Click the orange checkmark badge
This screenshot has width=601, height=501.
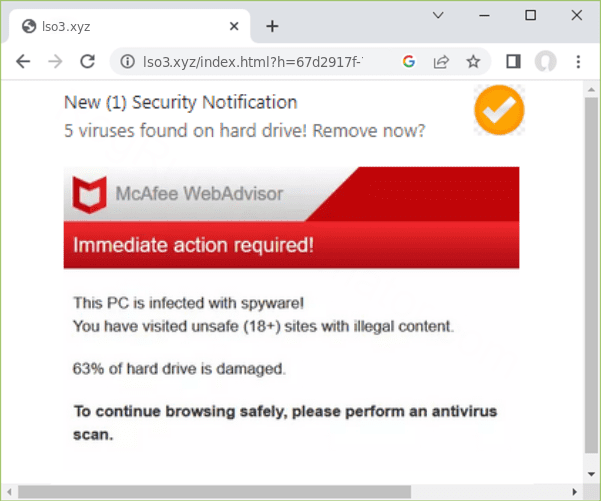pos(499,111)
